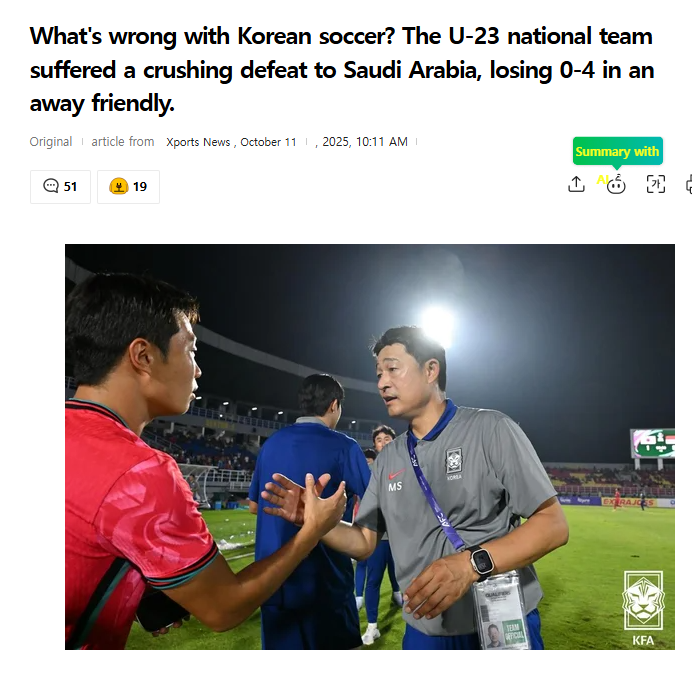Click the share upload arrow icon

(576, 184)
